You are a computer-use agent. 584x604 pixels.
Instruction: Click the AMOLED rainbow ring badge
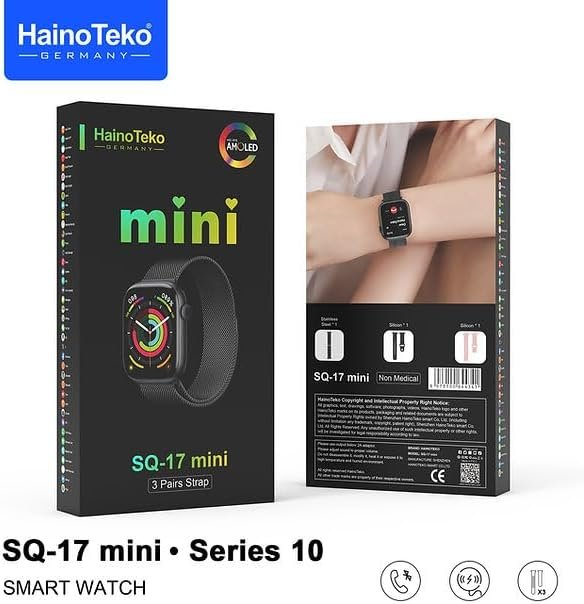pos(239,145)
